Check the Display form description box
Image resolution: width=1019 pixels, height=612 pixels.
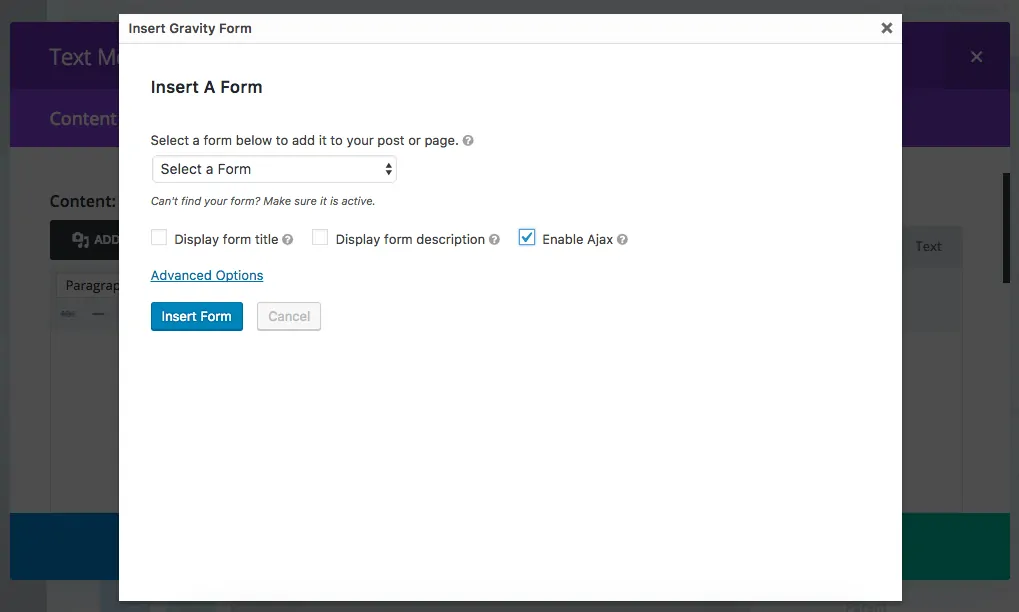(320, 238)
